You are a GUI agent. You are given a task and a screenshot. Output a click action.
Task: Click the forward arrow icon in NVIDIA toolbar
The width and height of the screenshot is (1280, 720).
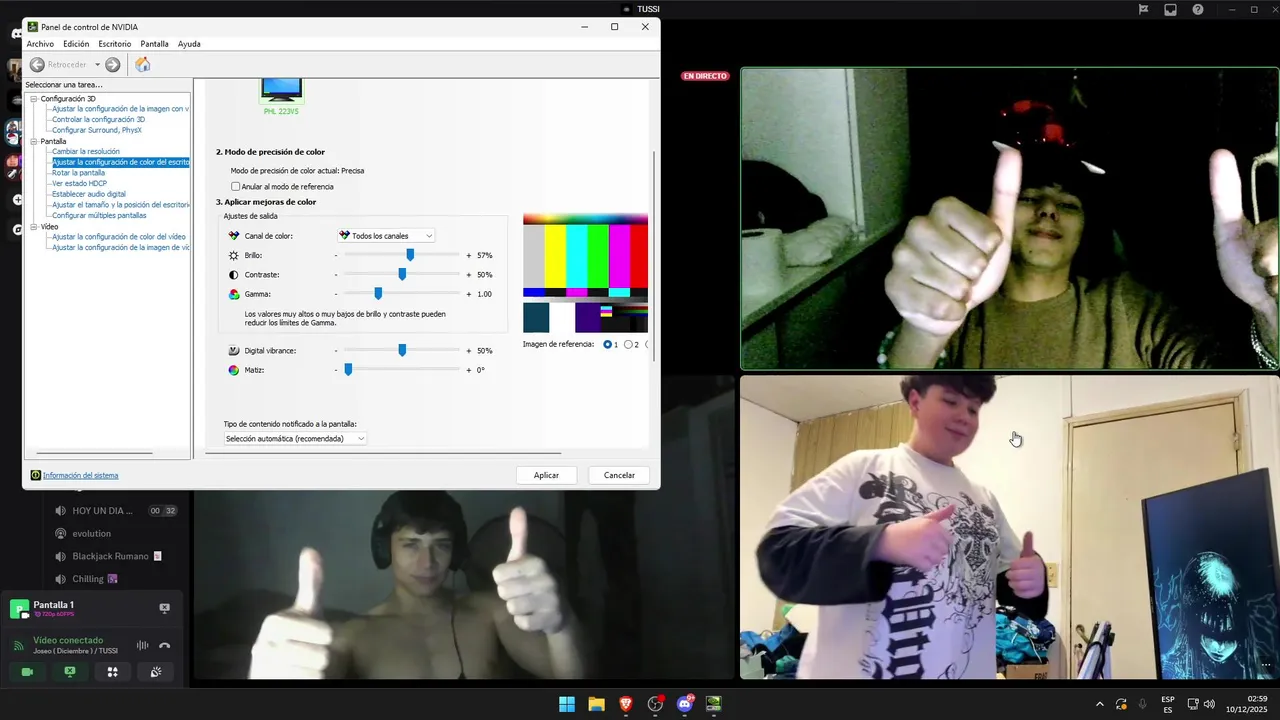(x=113, y=65)
